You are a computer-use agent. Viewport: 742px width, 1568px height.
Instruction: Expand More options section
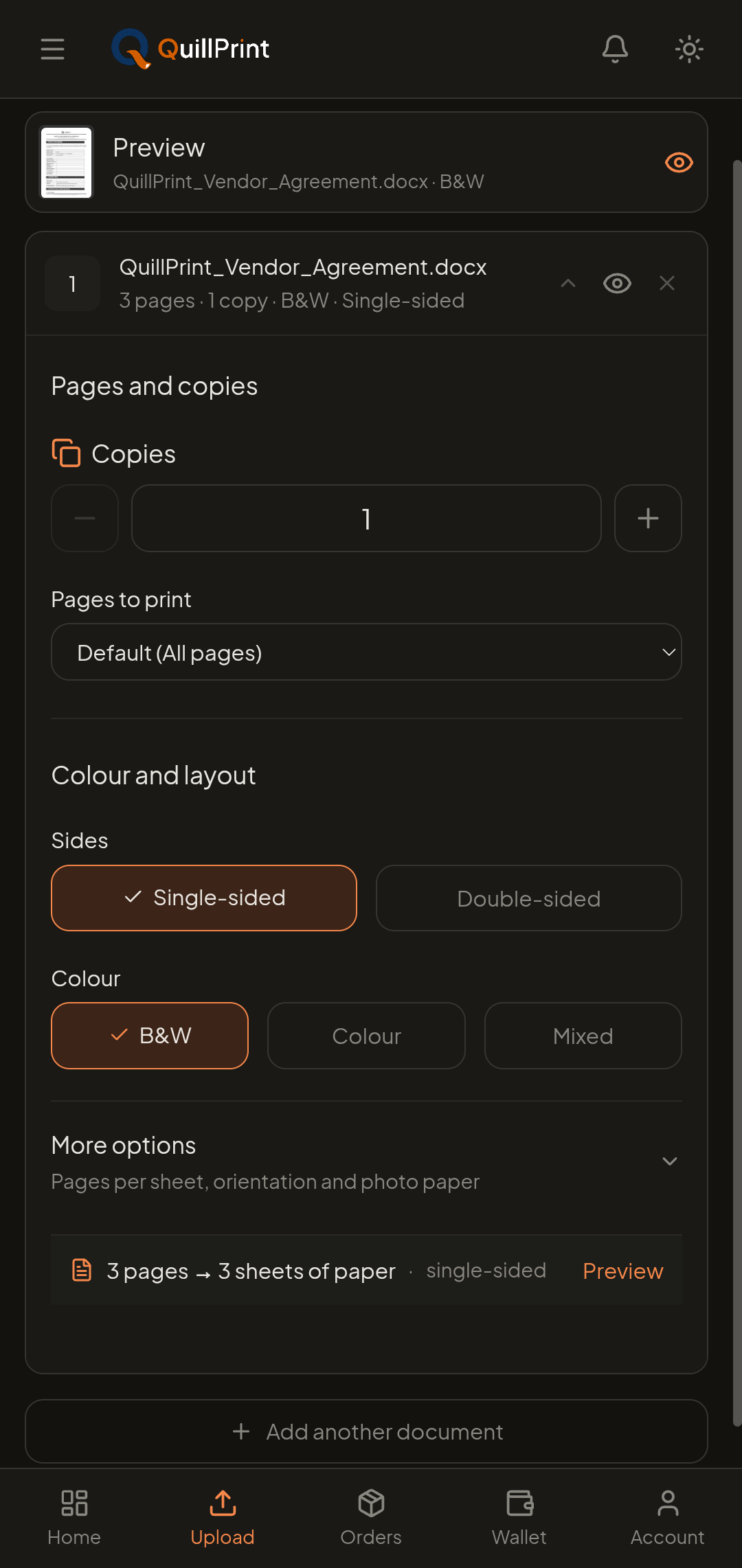(366, 1162)
